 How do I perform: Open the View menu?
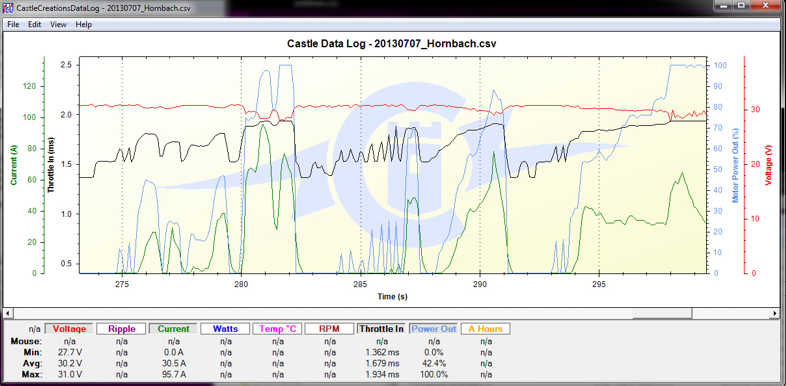click(58, 24)
